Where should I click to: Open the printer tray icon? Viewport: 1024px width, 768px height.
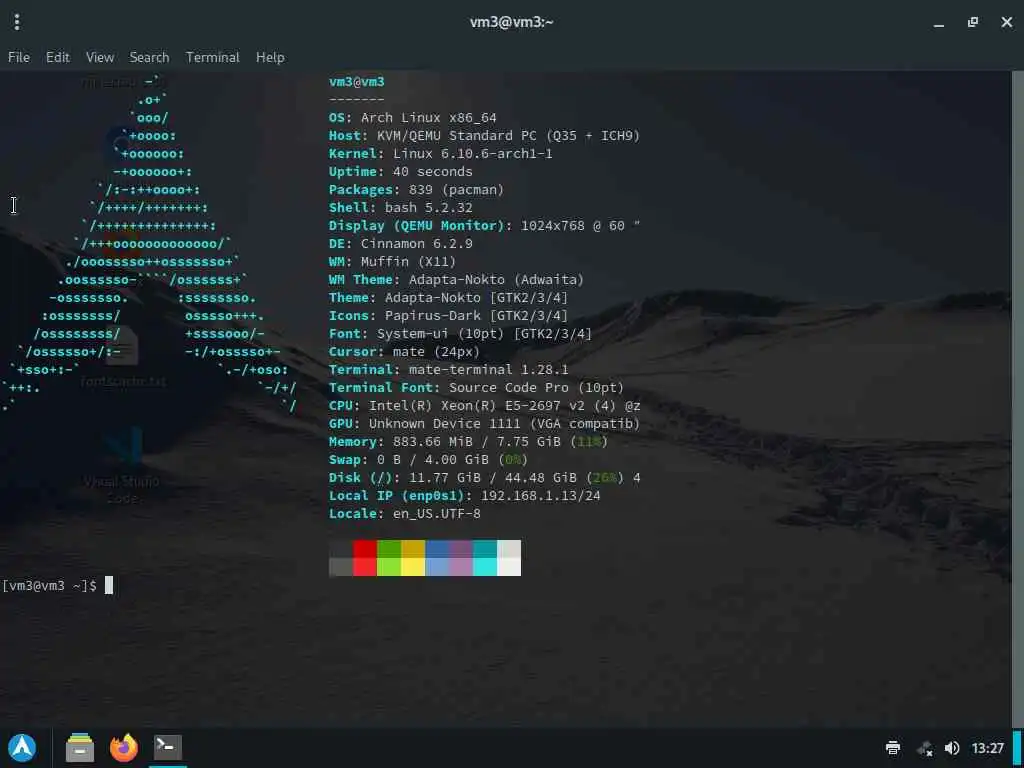pos(893,748)
